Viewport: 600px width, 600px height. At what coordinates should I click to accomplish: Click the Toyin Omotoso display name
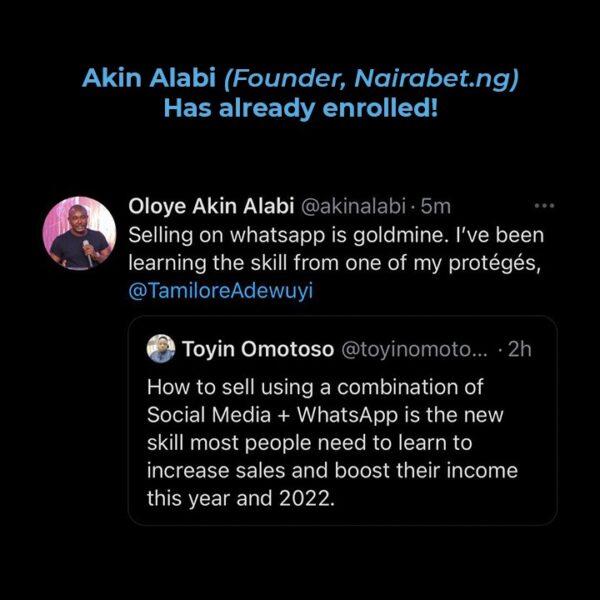tap(258, 349)
